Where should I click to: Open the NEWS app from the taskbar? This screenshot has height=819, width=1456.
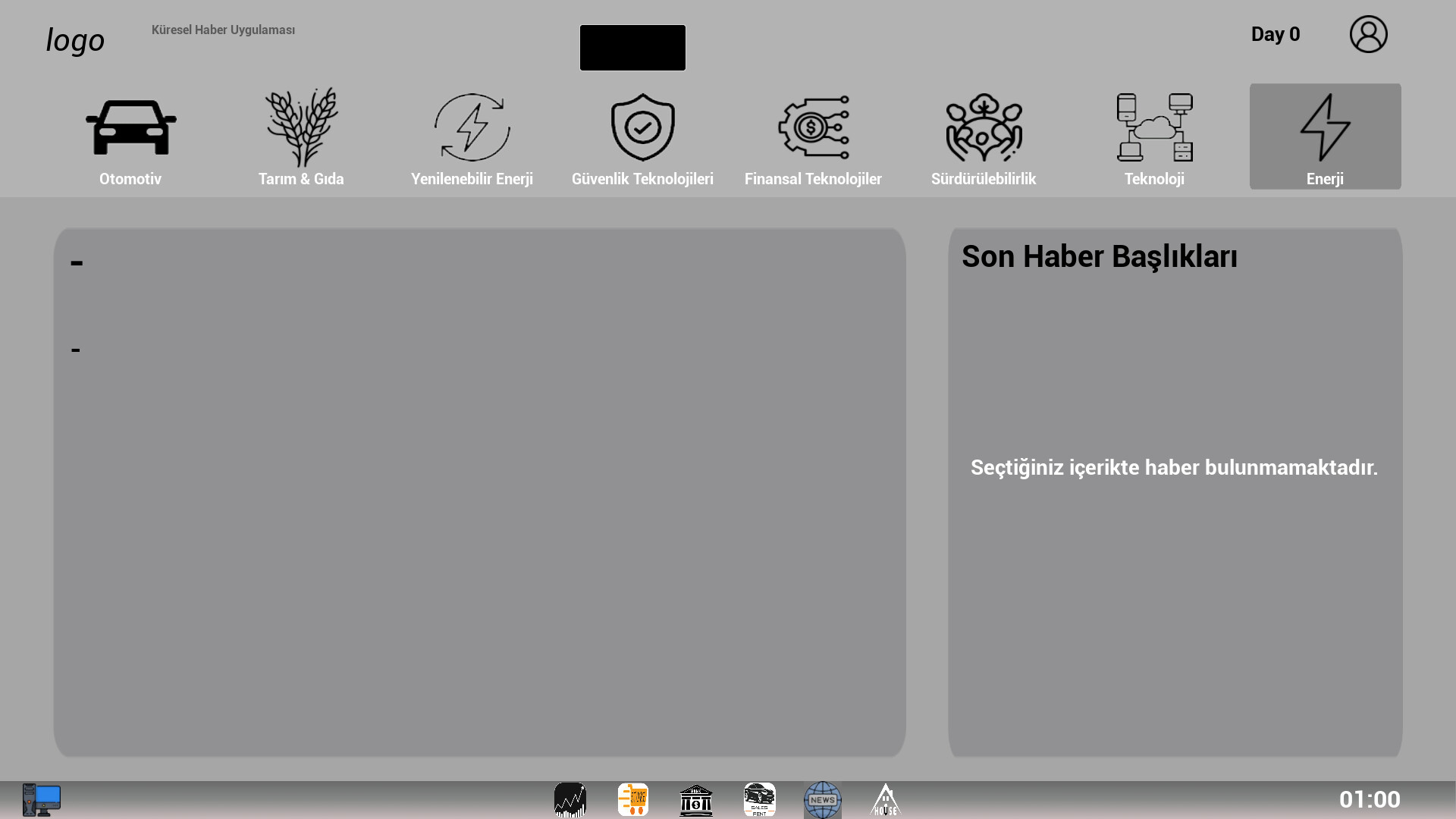click(x=822, y=799)
